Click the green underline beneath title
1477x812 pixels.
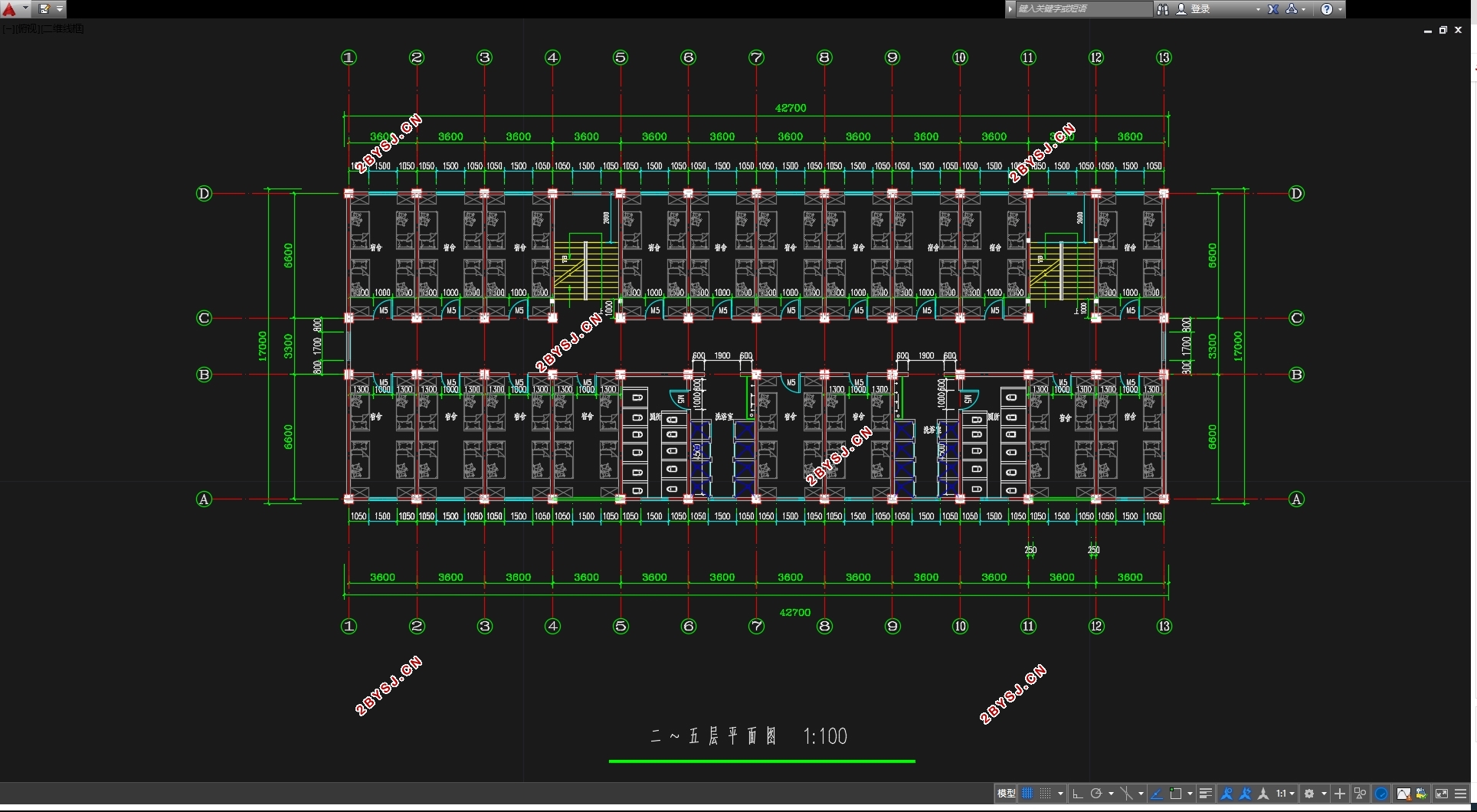[x=762, y=761]
